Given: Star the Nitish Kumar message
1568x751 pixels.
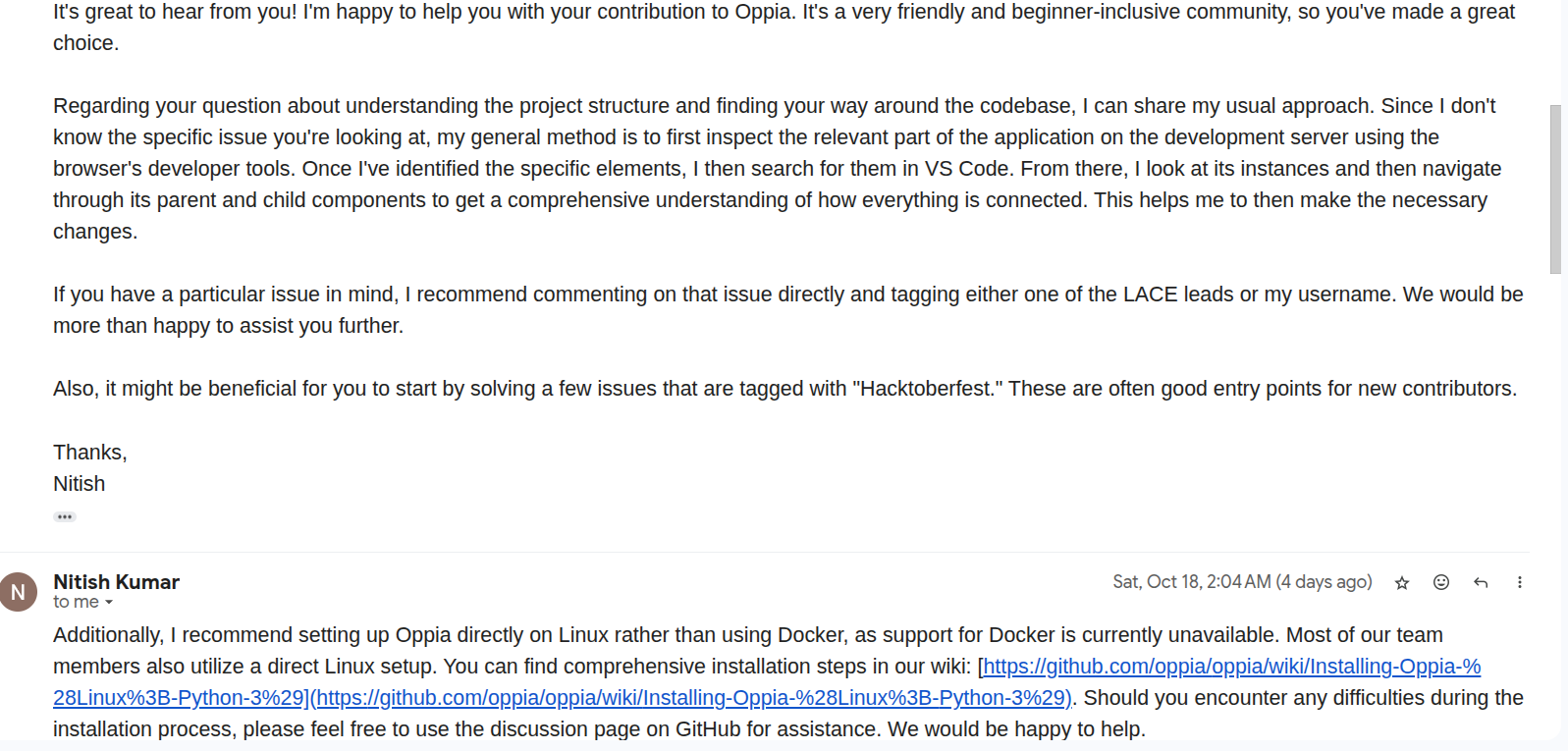Looking at the screenshot, I should 1402,583.
